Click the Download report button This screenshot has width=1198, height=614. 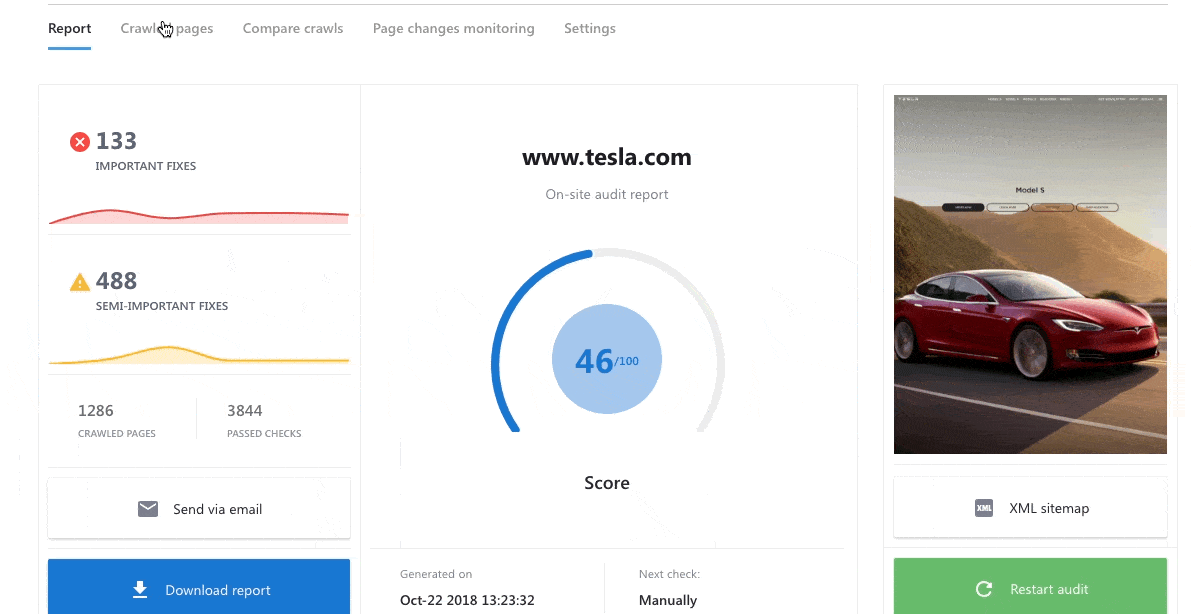point(199,587)
